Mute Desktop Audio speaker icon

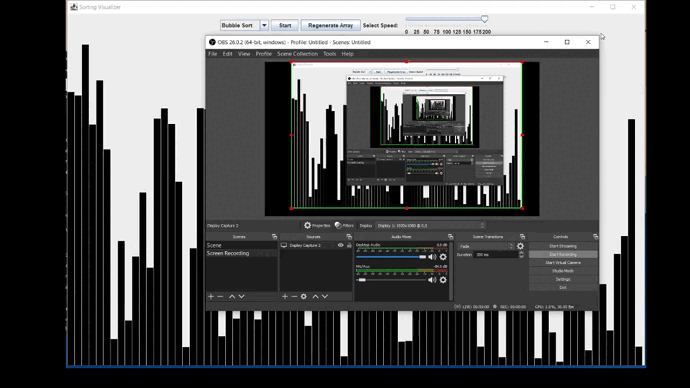[x=433, y=257]
